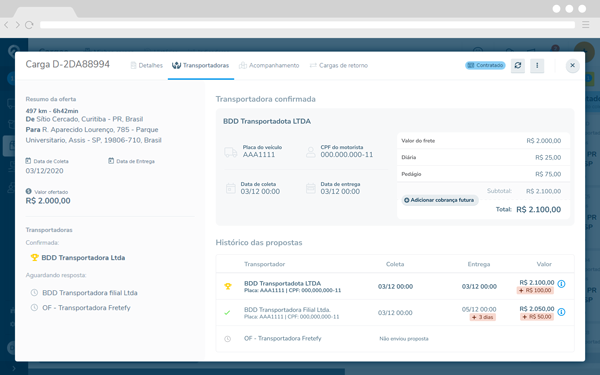Click the Total R$ 2.100,00 amount
This screenshot has width=600, height=375.
click(538, 210)
